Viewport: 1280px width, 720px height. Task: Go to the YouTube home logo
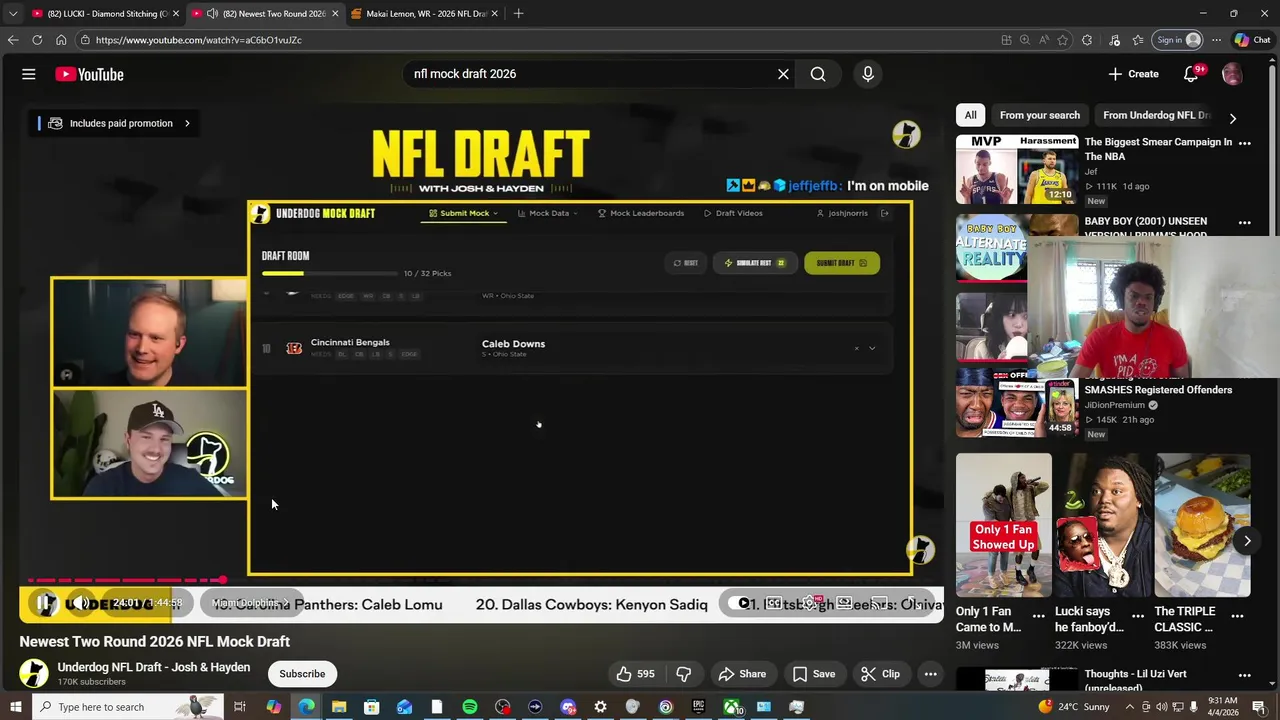pos(89,74)
